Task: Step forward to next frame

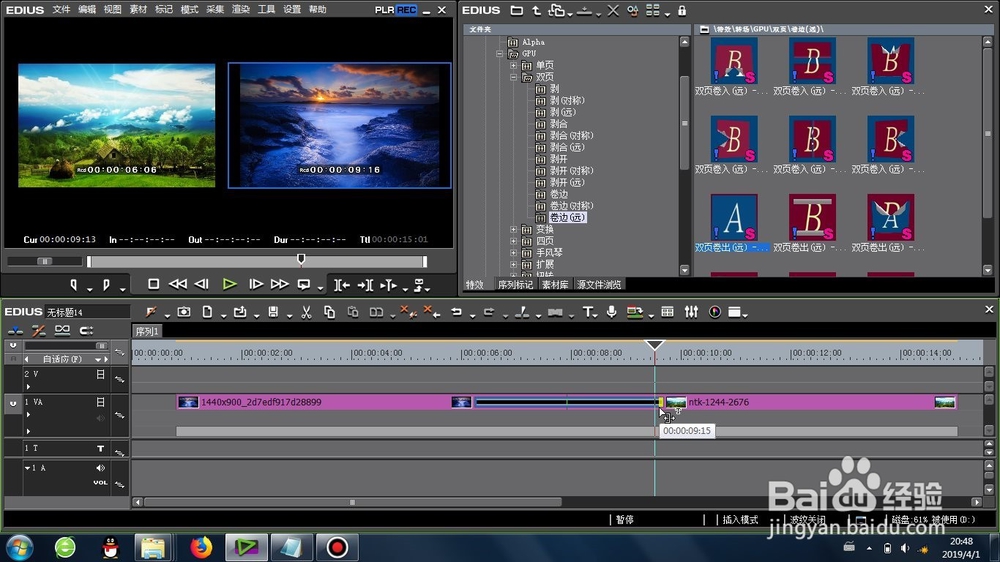Action: click(256, 284)
